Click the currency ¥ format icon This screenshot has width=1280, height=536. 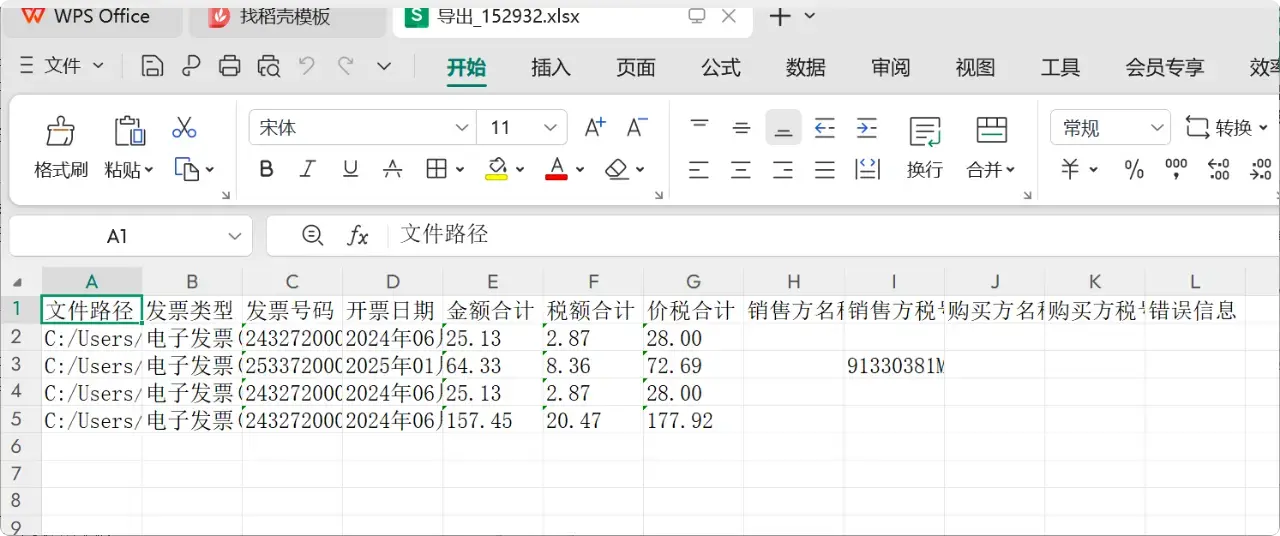click(1070, 169)
